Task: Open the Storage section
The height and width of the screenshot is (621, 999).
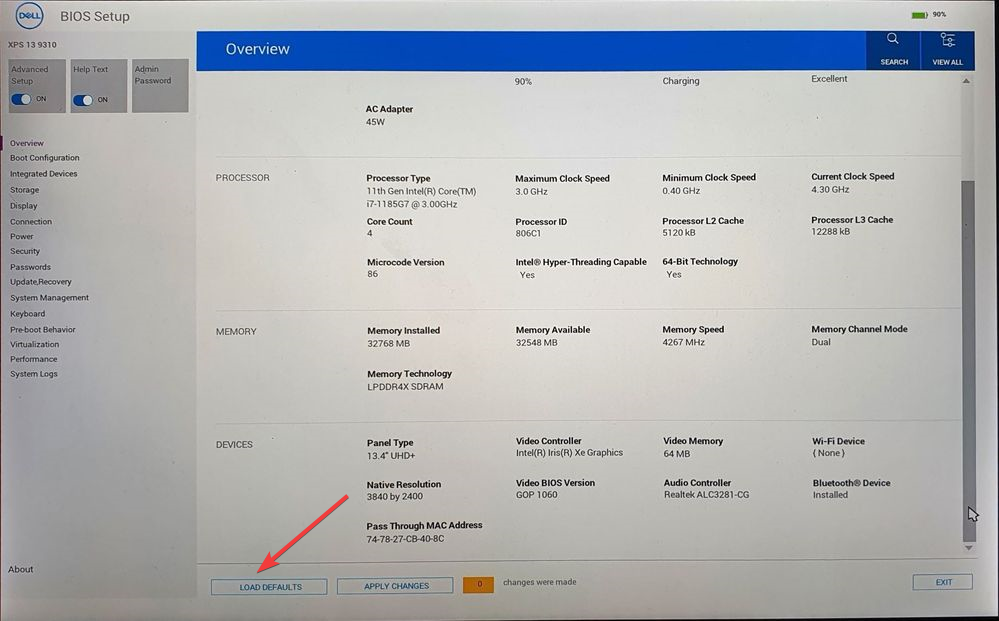Action: click(x=24, y=190)
